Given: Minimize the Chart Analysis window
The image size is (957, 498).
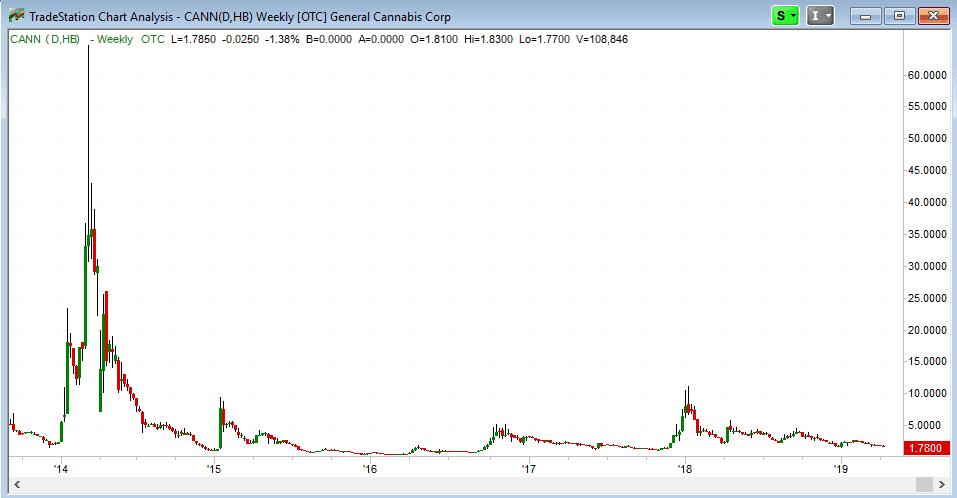Looking at the screenshot, I should click(864, 16).
